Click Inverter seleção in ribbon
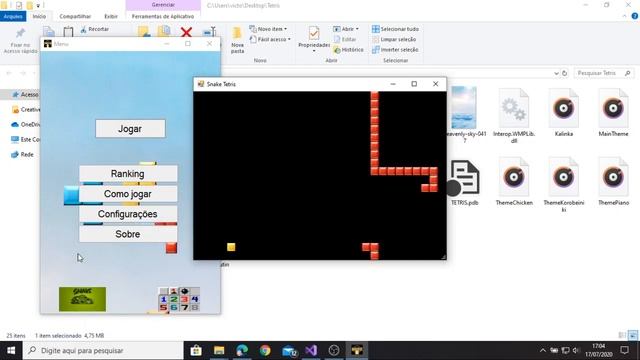The width and height of the screenshot is (640, 360). click(x=395, y=50)
